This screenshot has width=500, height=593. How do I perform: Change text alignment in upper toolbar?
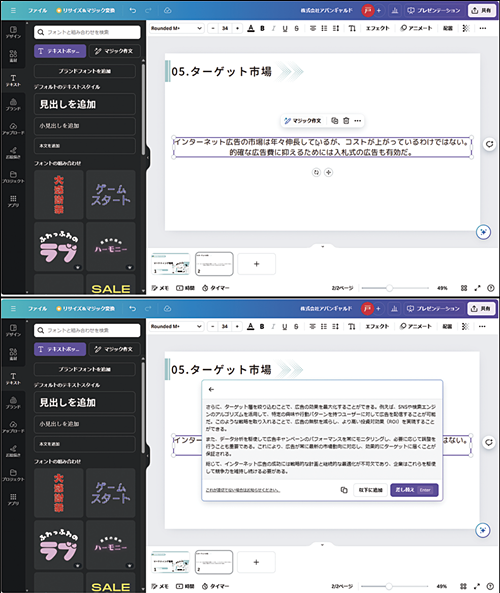pos(313,28)
